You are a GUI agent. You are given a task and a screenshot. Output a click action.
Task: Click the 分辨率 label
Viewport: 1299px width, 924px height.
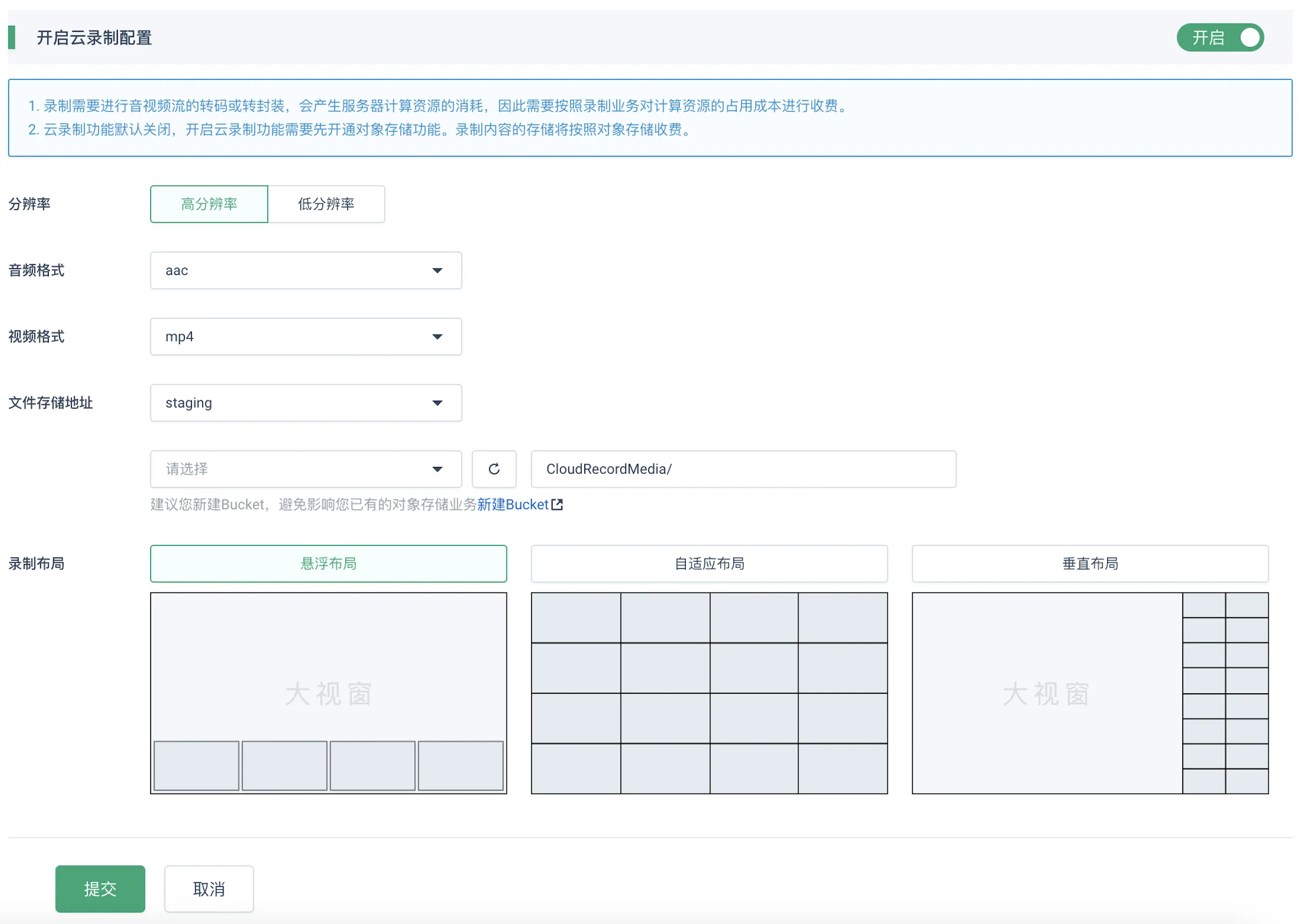(x=30, y=204)
